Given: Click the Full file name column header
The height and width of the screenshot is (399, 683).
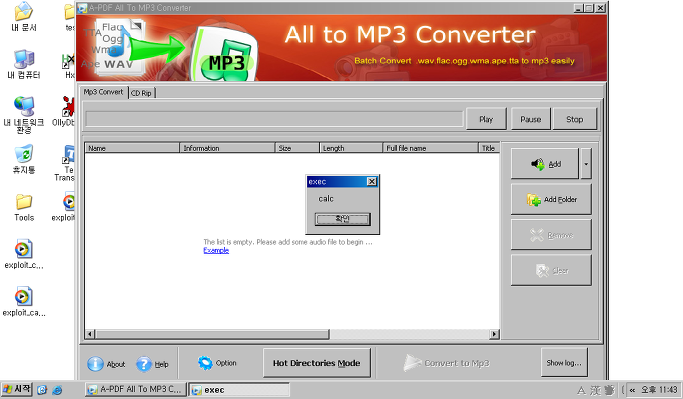Looking at the screenshot, I should click(x=430, y=148).
